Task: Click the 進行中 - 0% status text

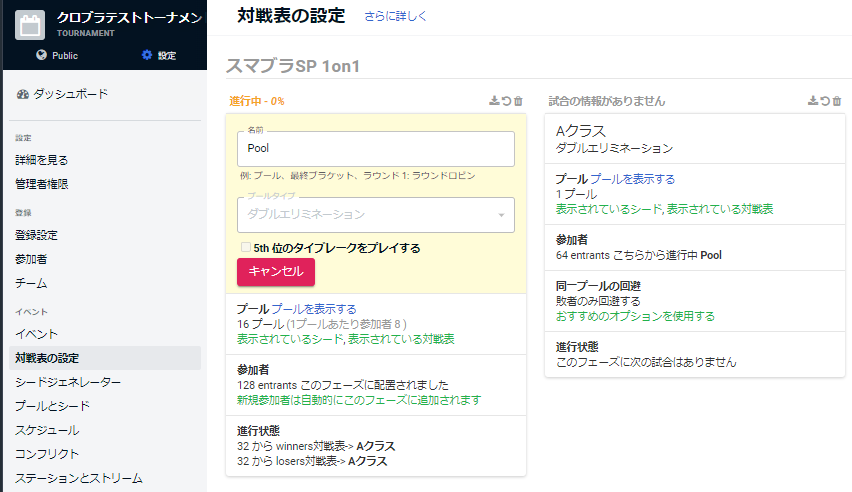Action: (x=256, y=101)
